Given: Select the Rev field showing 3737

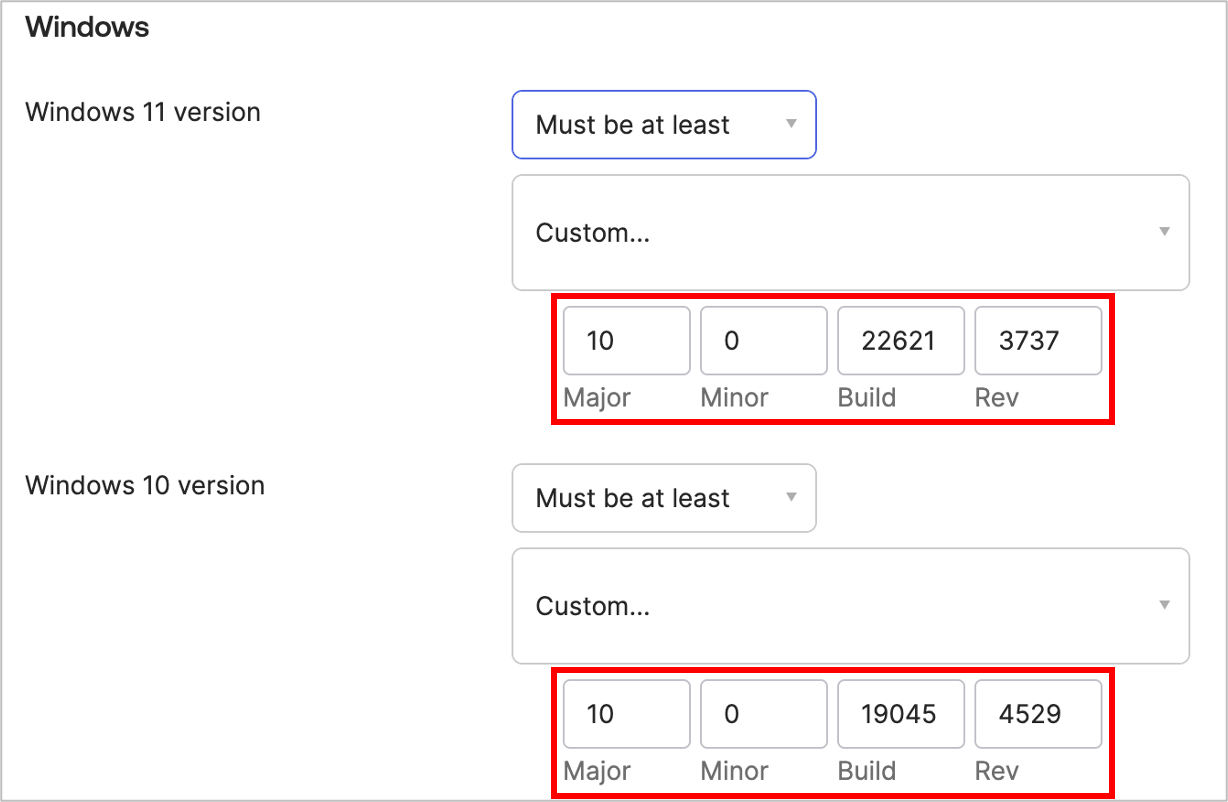Looking at the screenshot, I should coord(1037,341).
